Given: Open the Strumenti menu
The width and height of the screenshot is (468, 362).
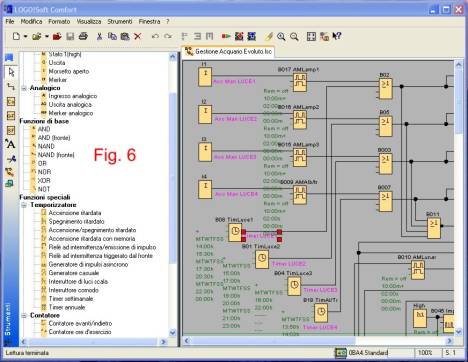Looking at the screenshot, I should [120, 21].
